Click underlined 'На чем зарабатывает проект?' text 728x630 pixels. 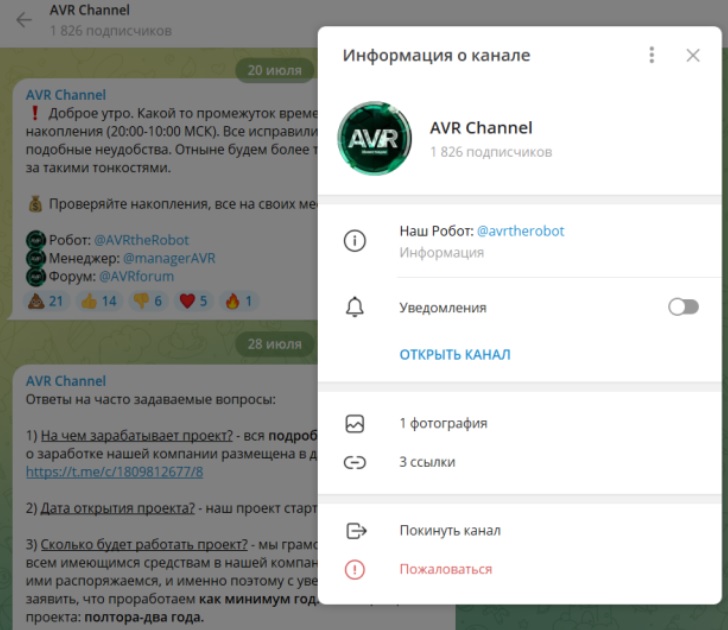point(136,436)
